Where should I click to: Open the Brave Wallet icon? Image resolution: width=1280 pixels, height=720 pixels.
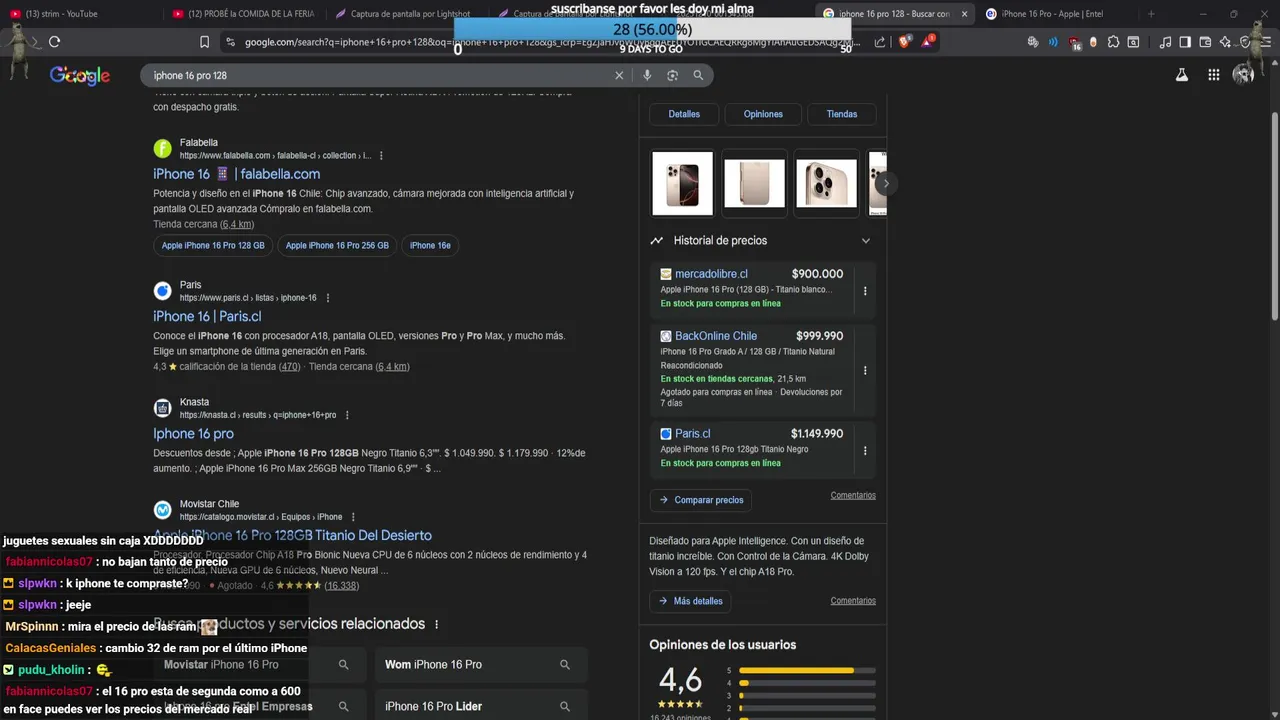tap(1205, 42)
